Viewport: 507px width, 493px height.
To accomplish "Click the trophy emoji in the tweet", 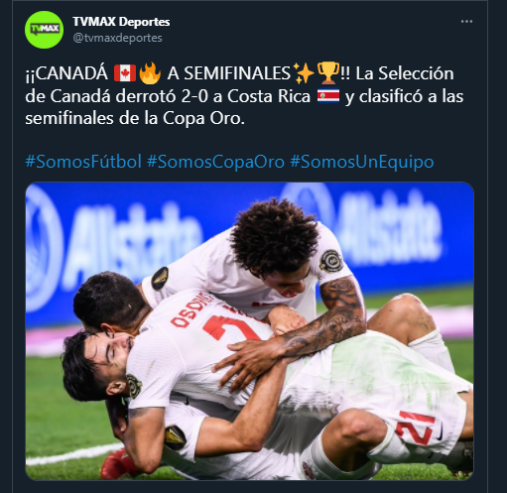I will coord(329,73).
